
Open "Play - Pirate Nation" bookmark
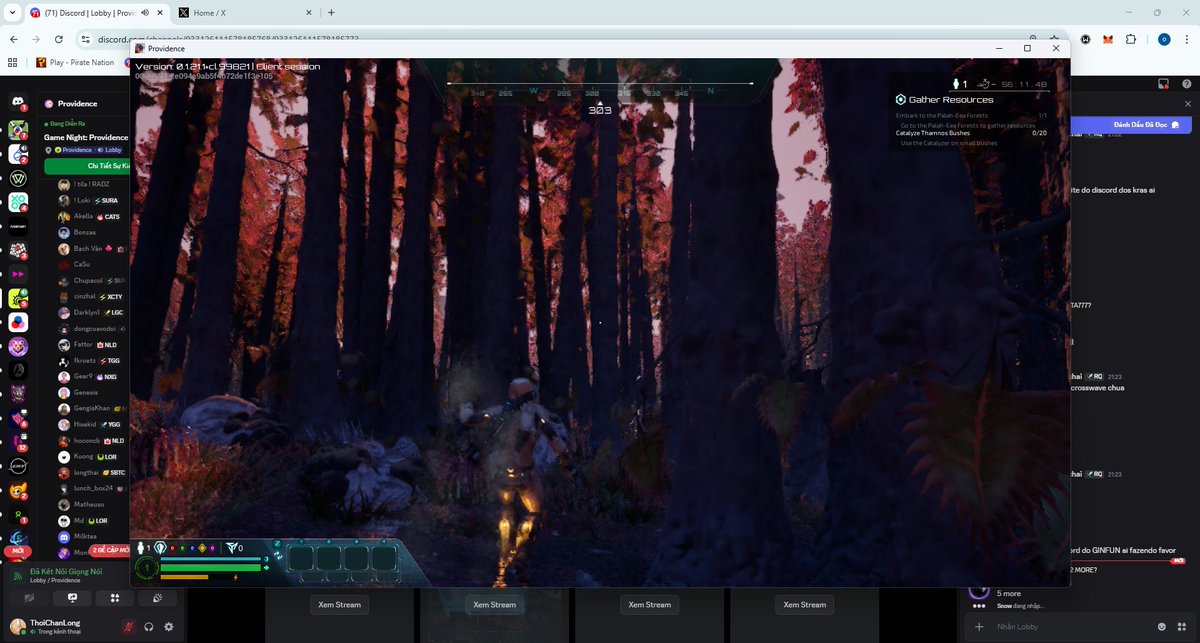coord(76,62)
